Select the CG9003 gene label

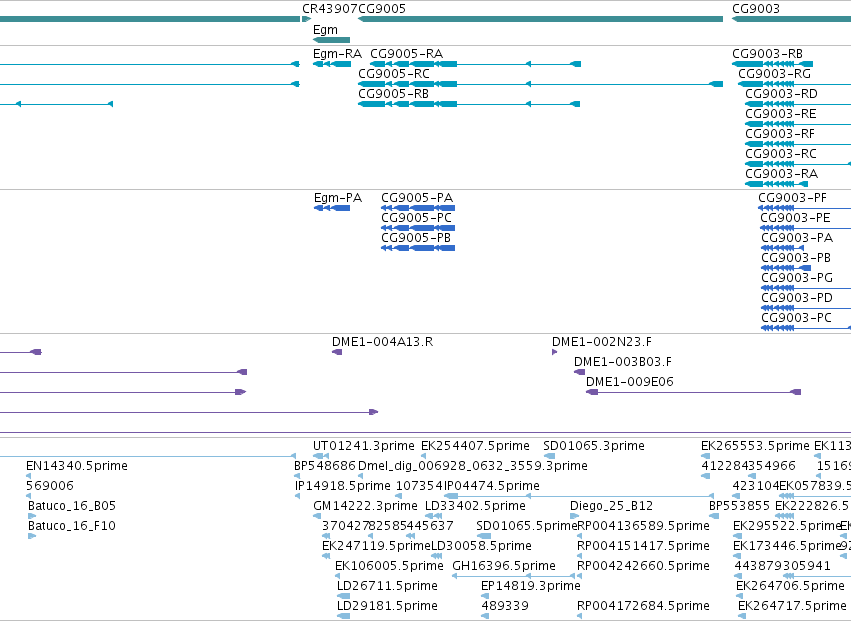click(x=755, y=9)
